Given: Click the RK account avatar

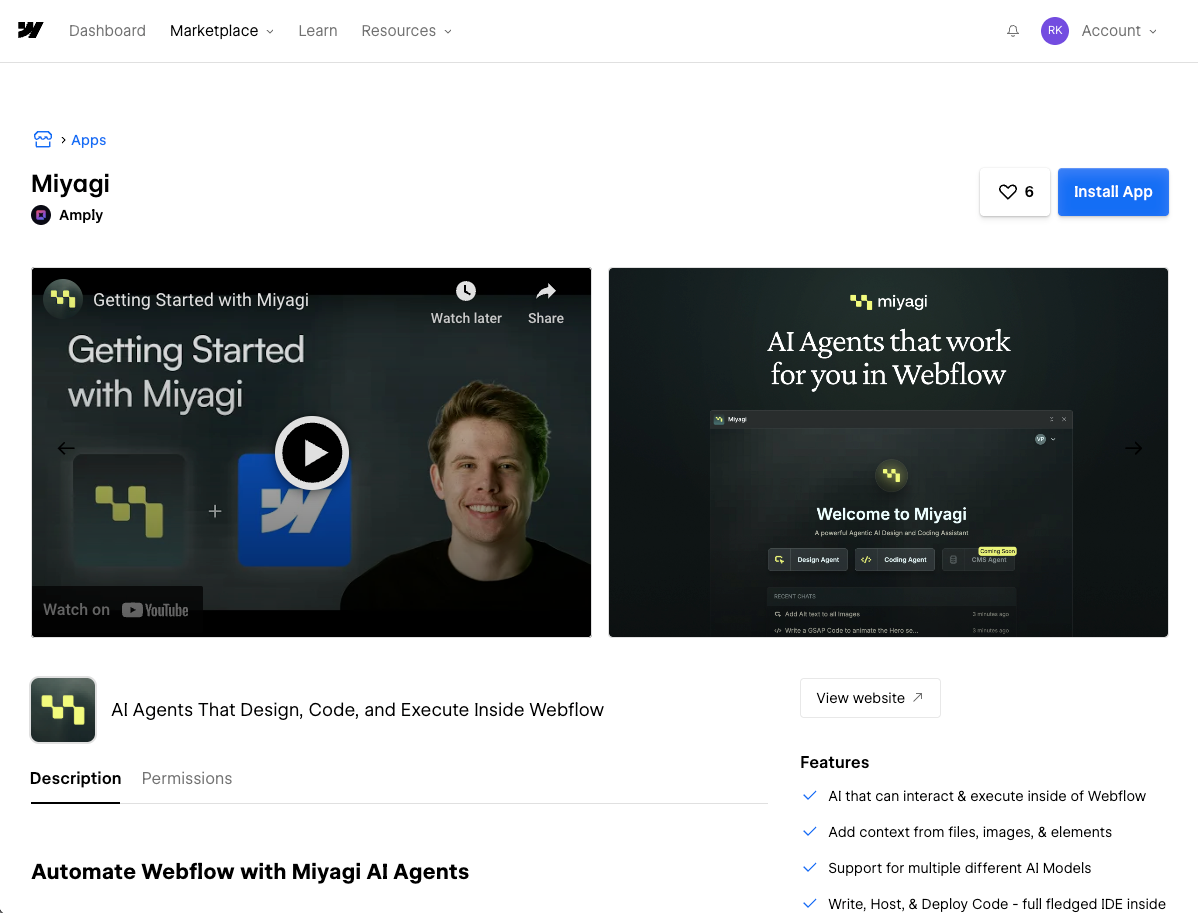Looking at the screenshot, I should pos(1054,31).
